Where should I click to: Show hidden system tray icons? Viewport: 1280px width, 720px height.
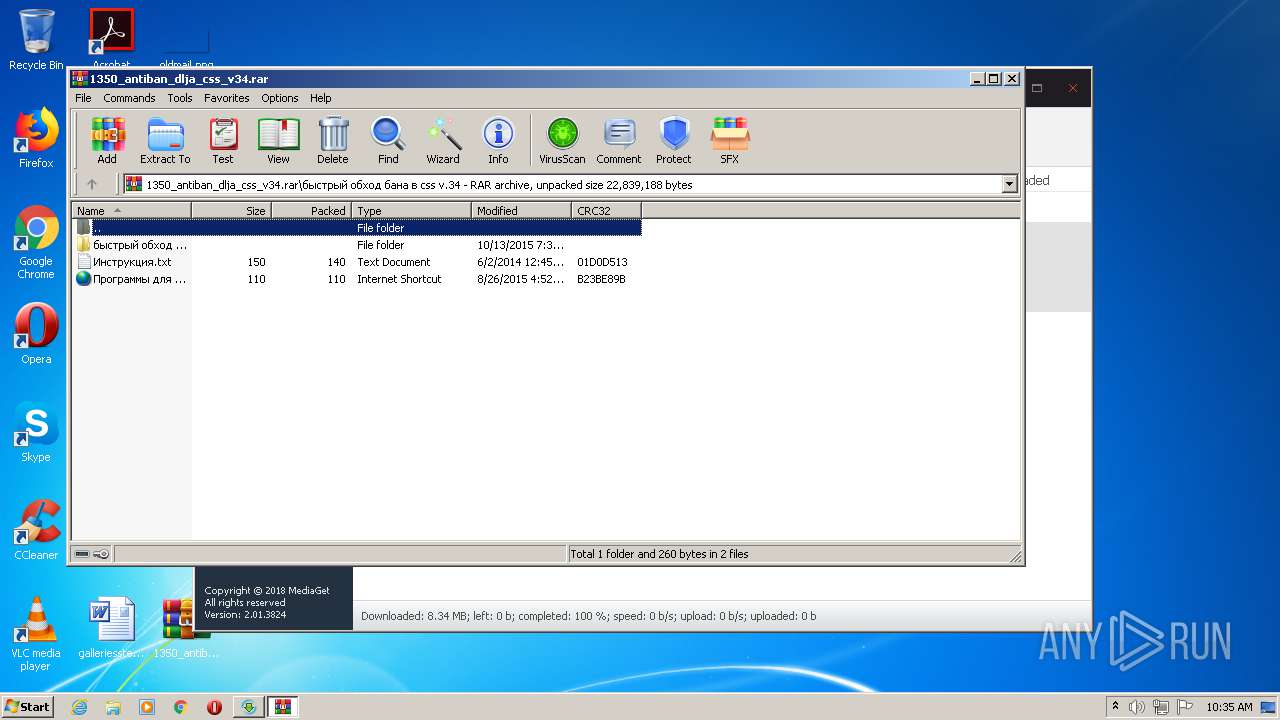[1115, 707]
